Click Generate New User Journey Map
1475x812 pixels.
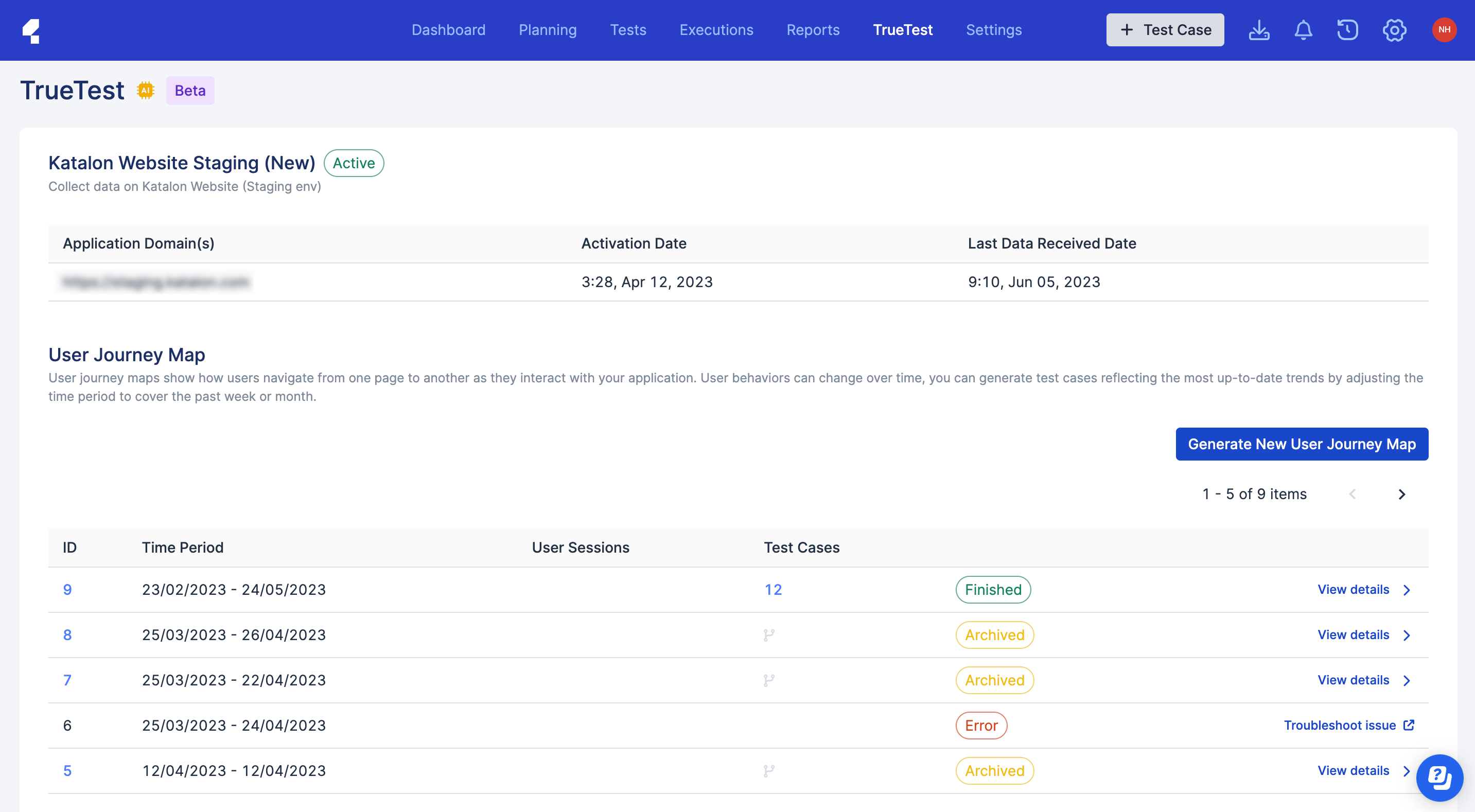click(x=1302, y=444)
